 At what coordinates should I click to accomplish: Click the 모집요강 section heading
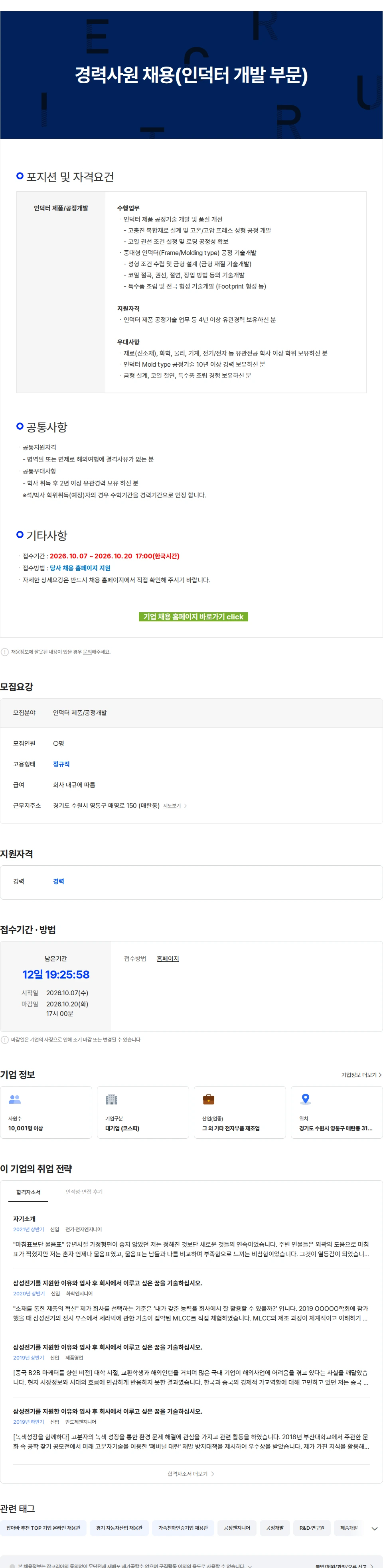[x=17, y=687]
